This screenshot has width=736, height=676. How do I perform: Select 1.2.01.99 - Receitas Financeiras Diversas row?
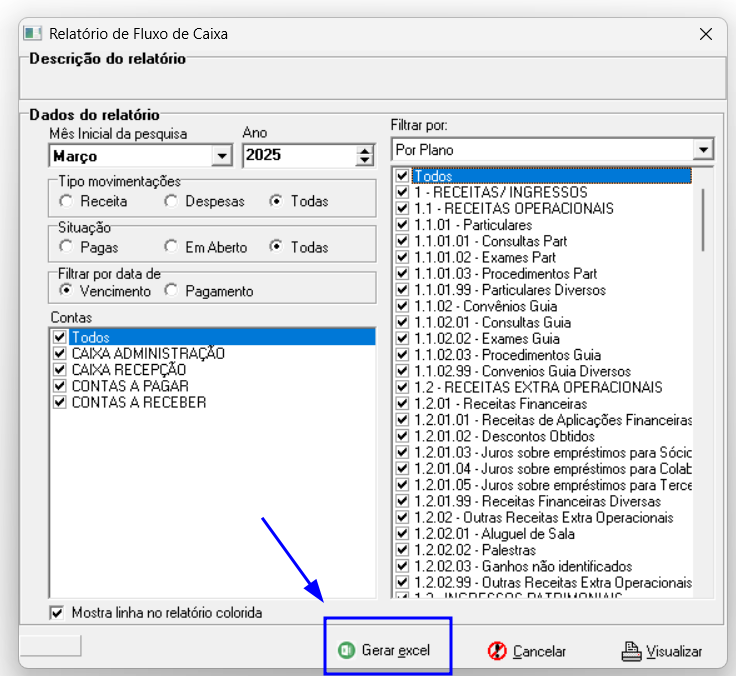544,501
